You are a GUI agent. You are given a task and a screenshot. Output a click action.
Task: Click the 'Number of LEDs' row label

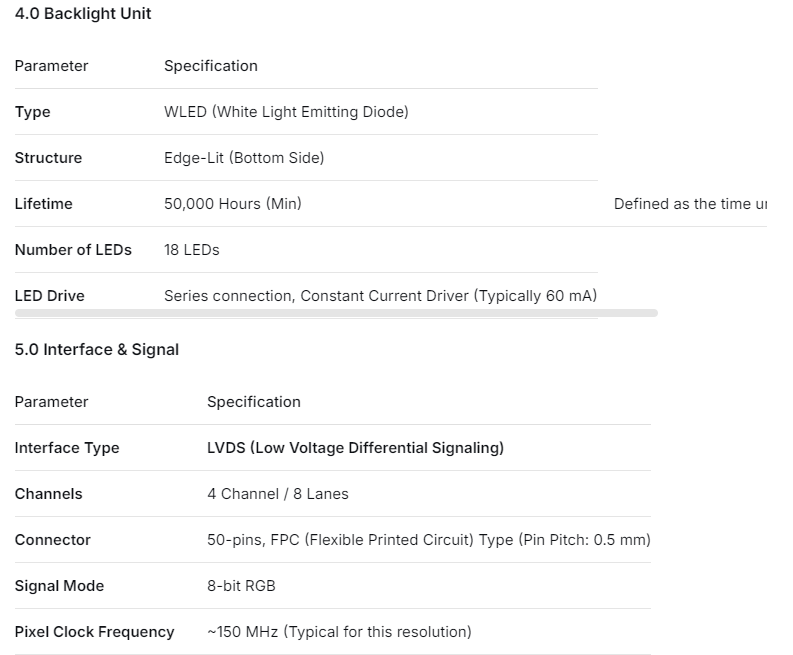coord(73,250)
